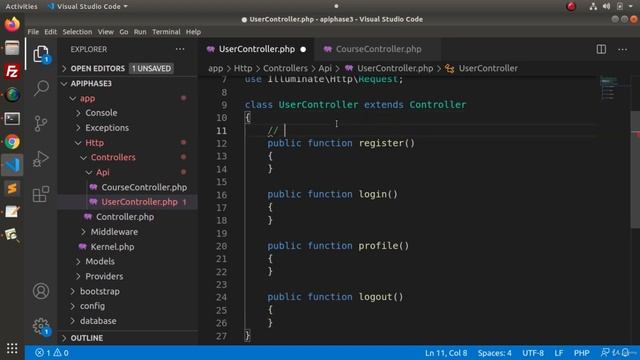Open the Manage gear icon
Screen dimensions: 640x360
pyautogui.click(x=41, y=326)
